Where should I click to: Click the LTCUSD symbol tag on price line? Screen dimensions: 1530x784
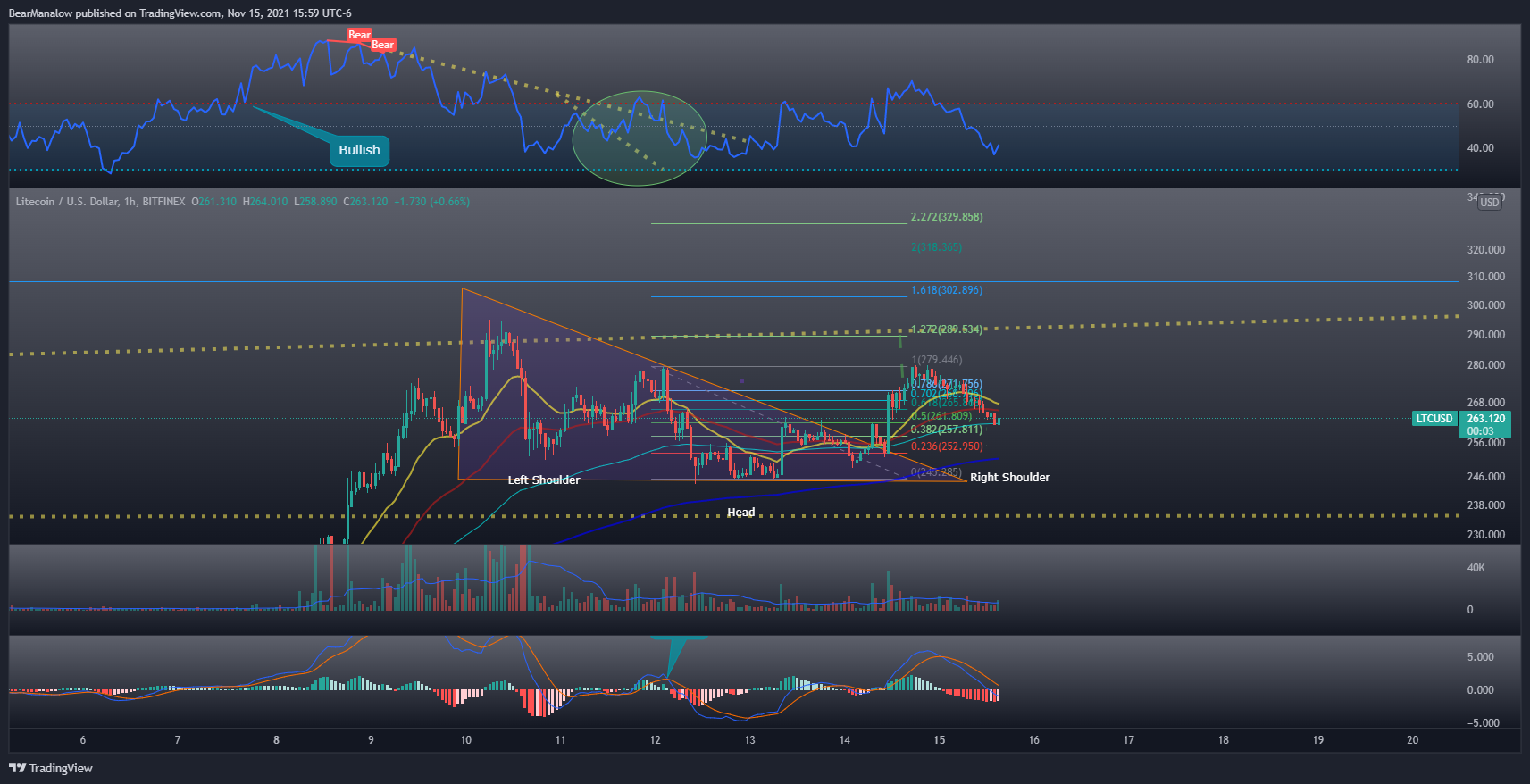pyautogui.click(x=1434, y=418)
